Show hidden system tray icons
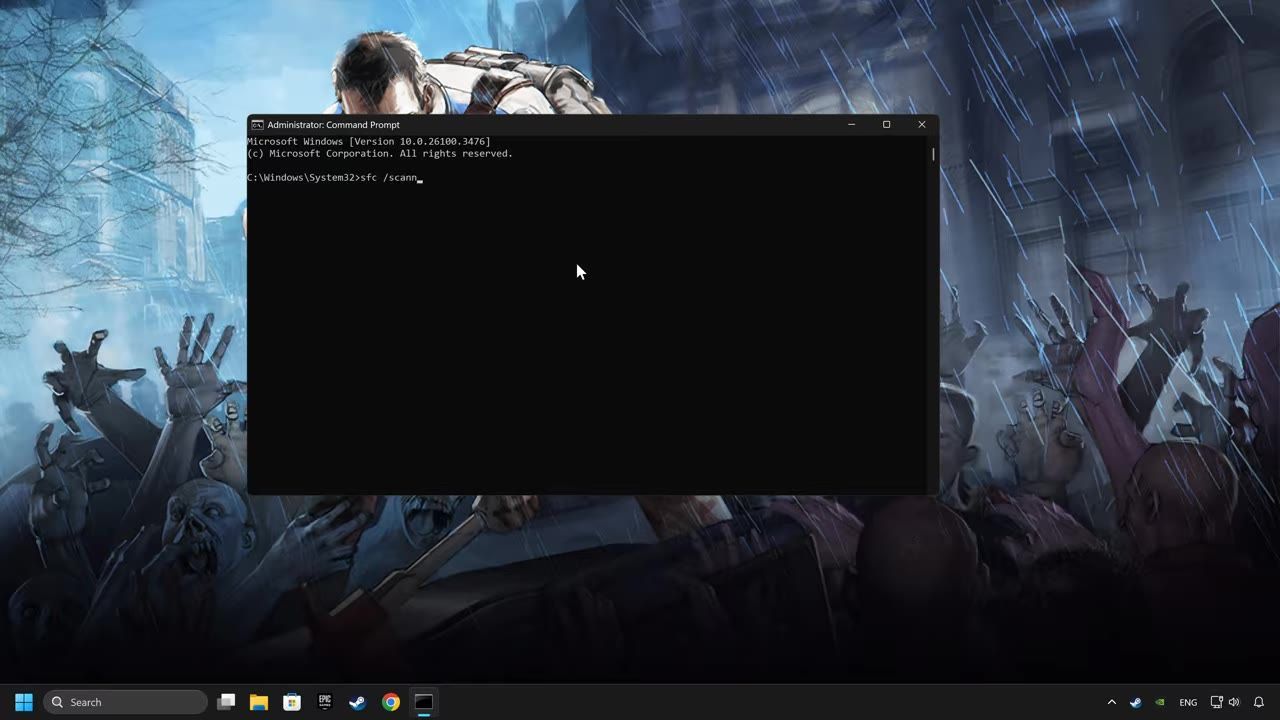The image size is (1280, 720). coord(1111,702)
